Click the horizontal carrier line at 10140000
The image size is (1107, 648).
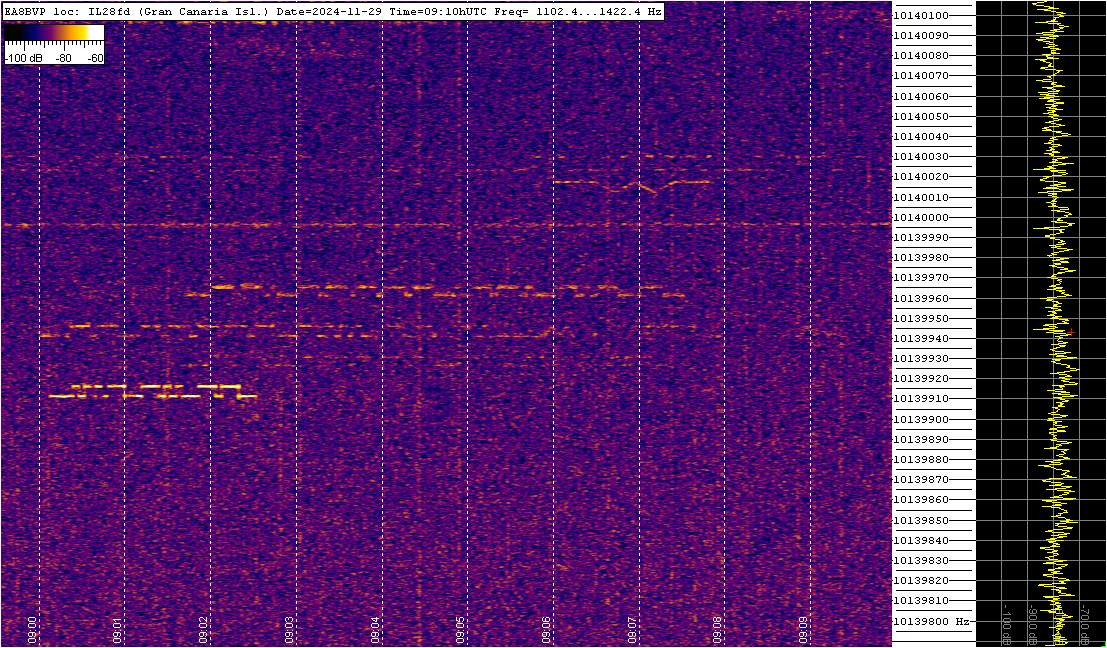pos(446,225)
